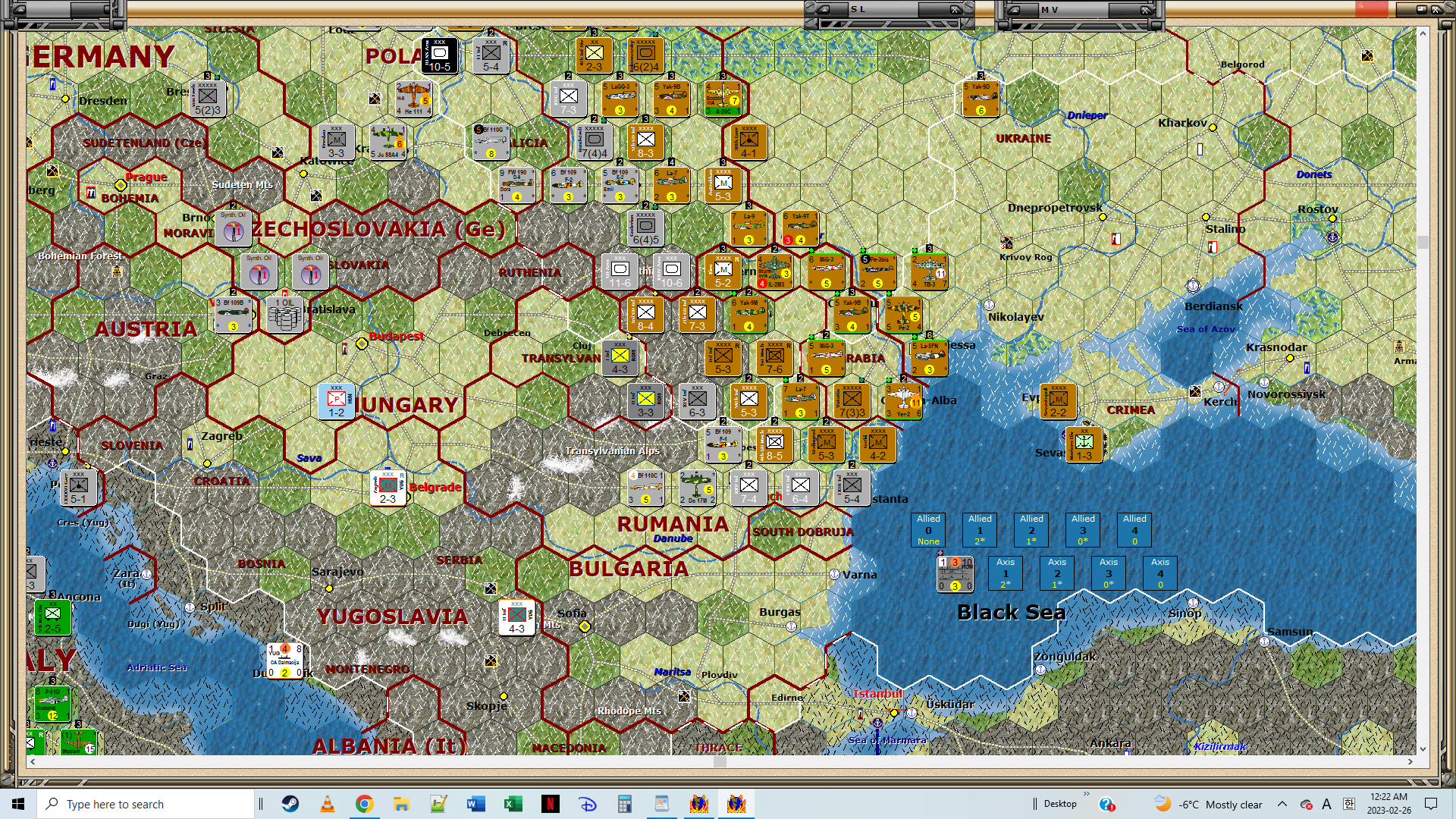Click the Allied 3 box
Screen dimensions: 1456x819
(1083, 530)
